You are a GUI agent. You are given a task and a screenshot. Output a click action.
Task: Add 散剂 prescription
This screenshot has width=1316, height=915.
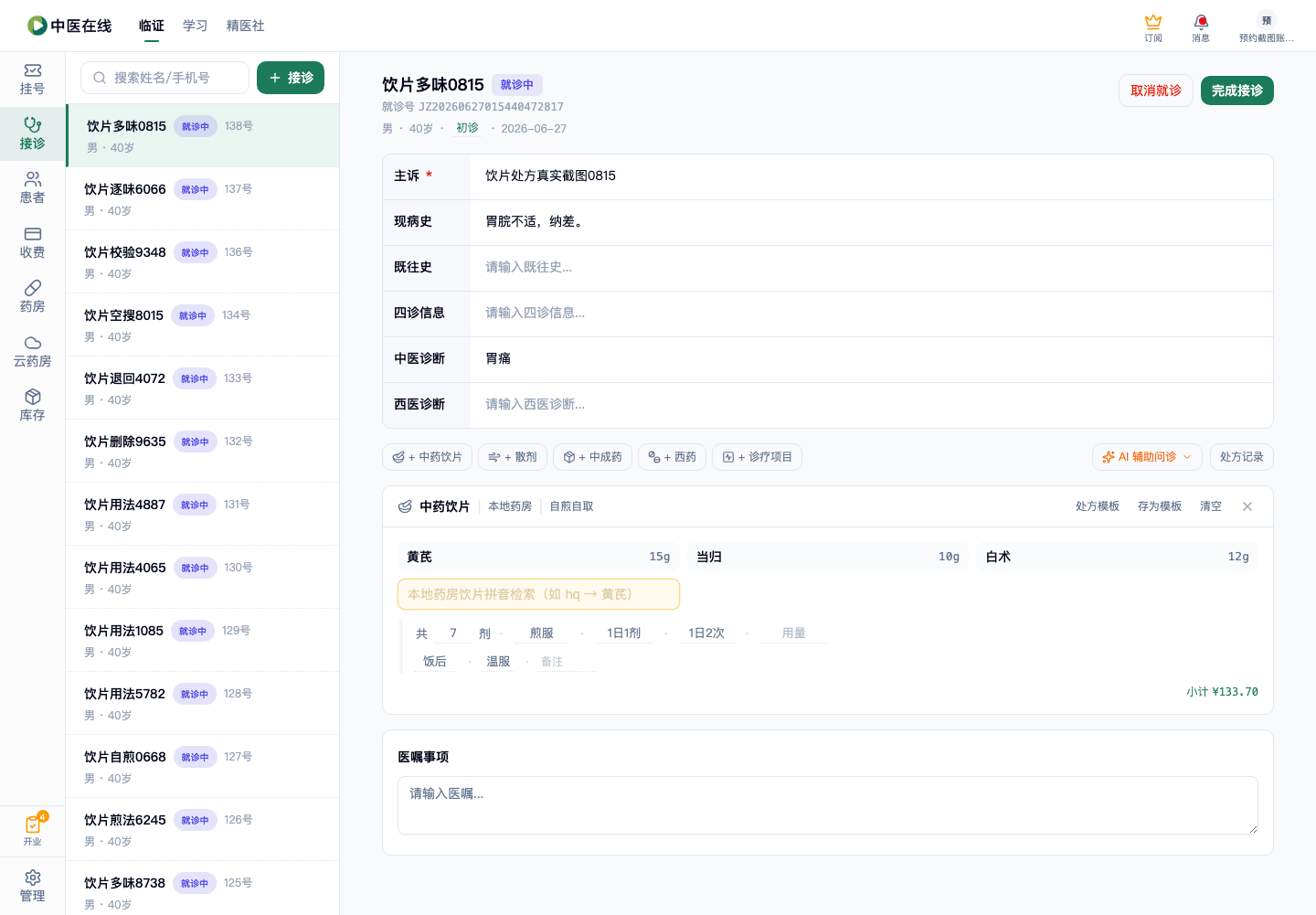(513, 457)
